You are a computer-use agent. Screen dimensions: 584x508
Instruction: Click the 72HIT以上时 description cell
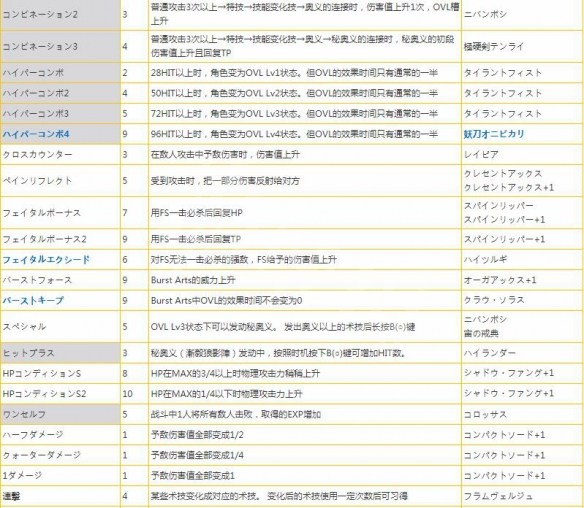point(305,114)
